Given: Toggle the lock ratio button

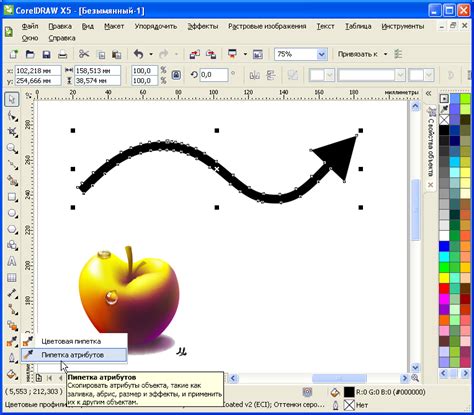Looking at the screenshot, I should (x=176, y=75).
